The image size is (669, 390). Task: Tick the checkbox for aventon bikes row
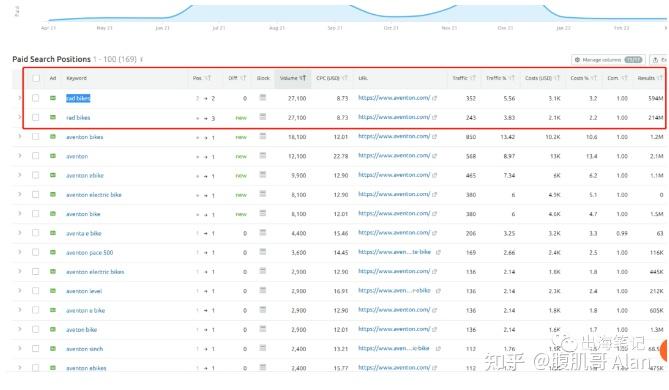36,137
